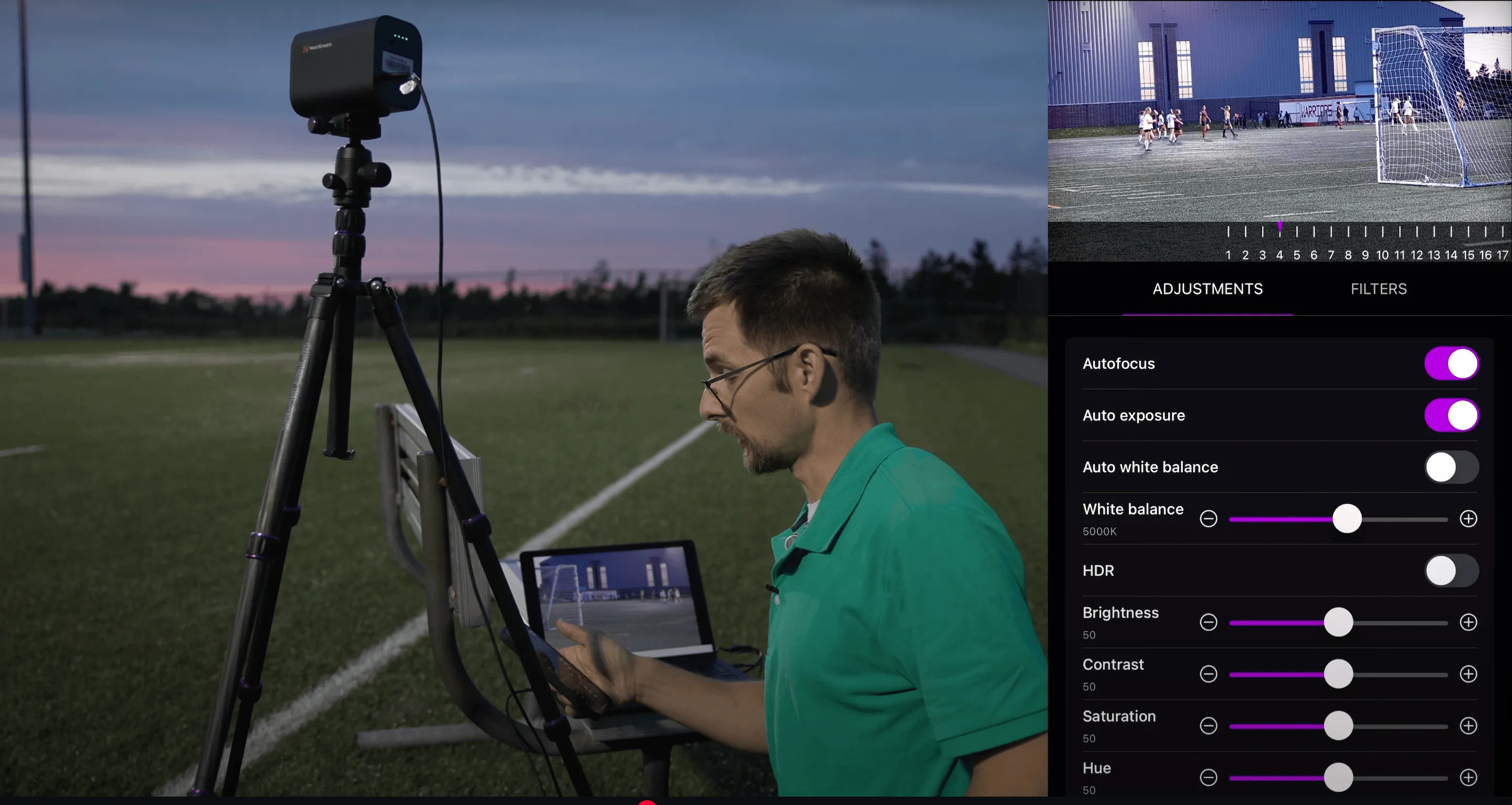Click the Saturation slider knob
Image resolution: width=1512 pixels, height=805 pixels.
coord(1338,726)
